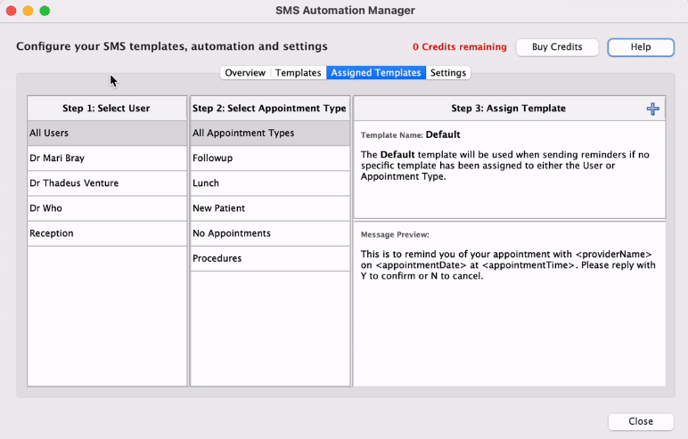This screenshot has height=439, width=688.
Task: Click the Step 1: Select User header
Action: [107, 108]
